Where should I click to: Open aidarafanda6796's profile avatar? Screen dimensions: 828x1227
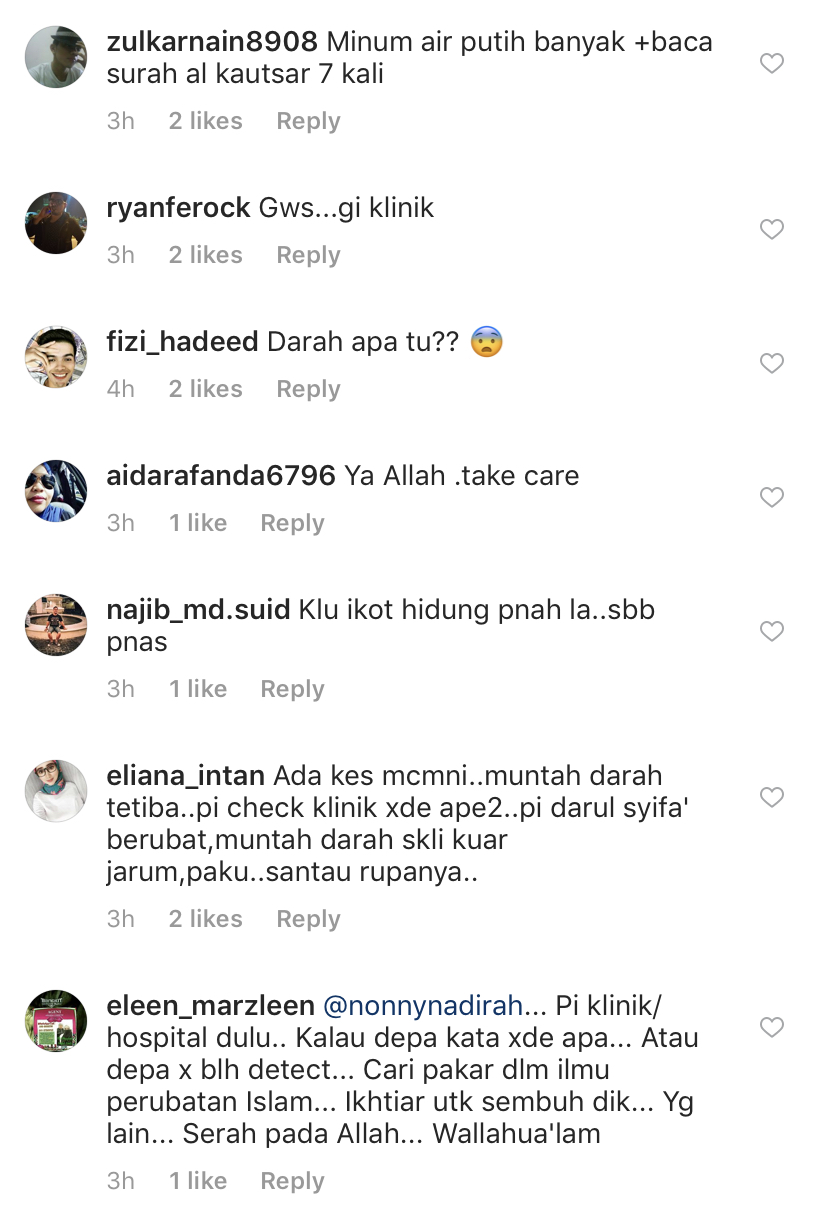point(56,491)
